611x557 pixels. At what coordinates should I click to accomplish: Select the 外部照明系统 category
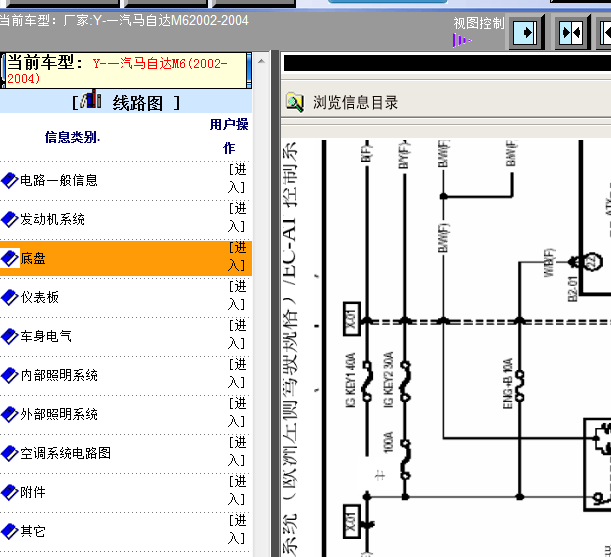click(x=59, y=414)
